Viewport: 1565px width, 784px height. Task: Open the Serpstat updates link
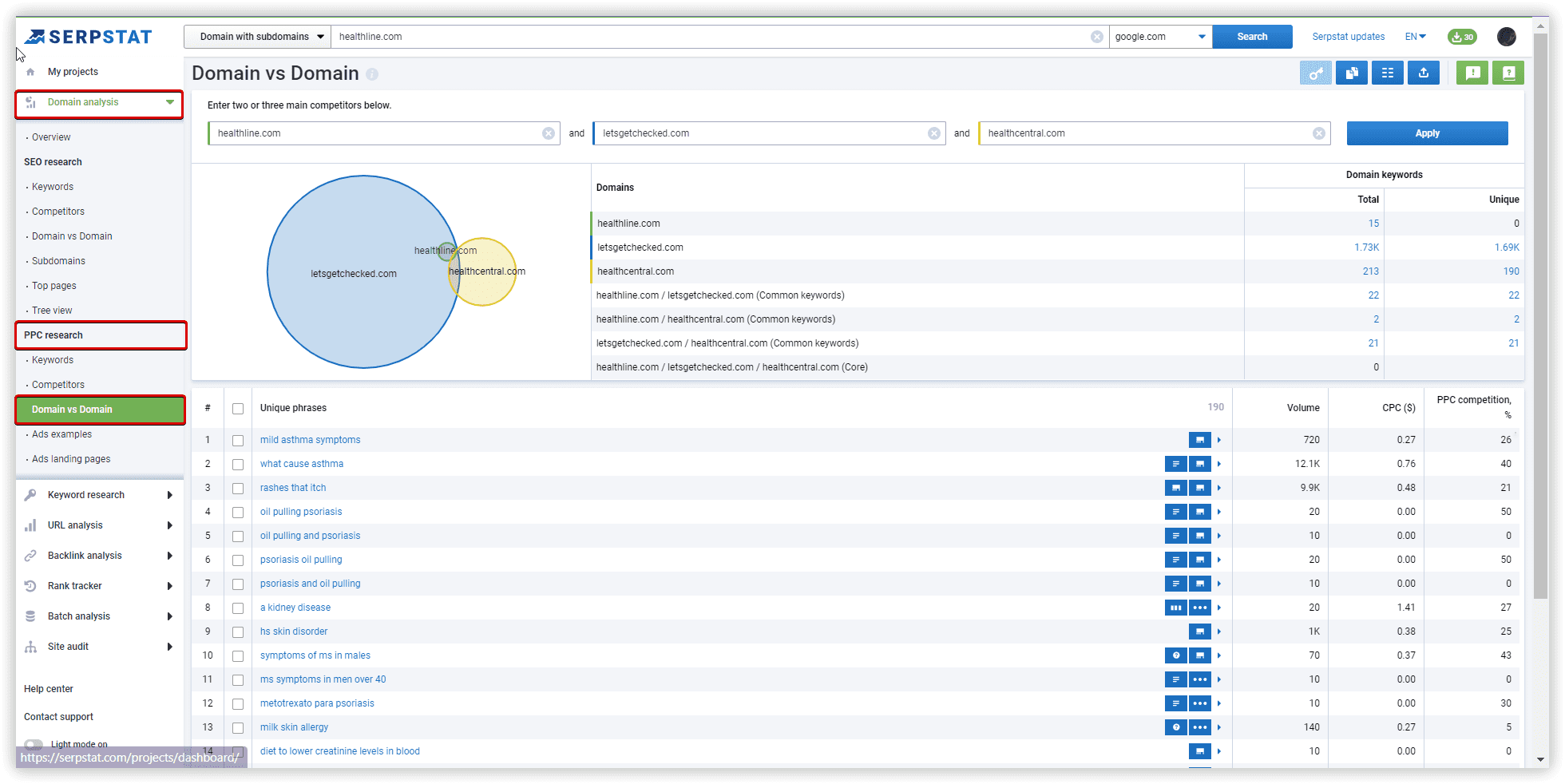1349,37
